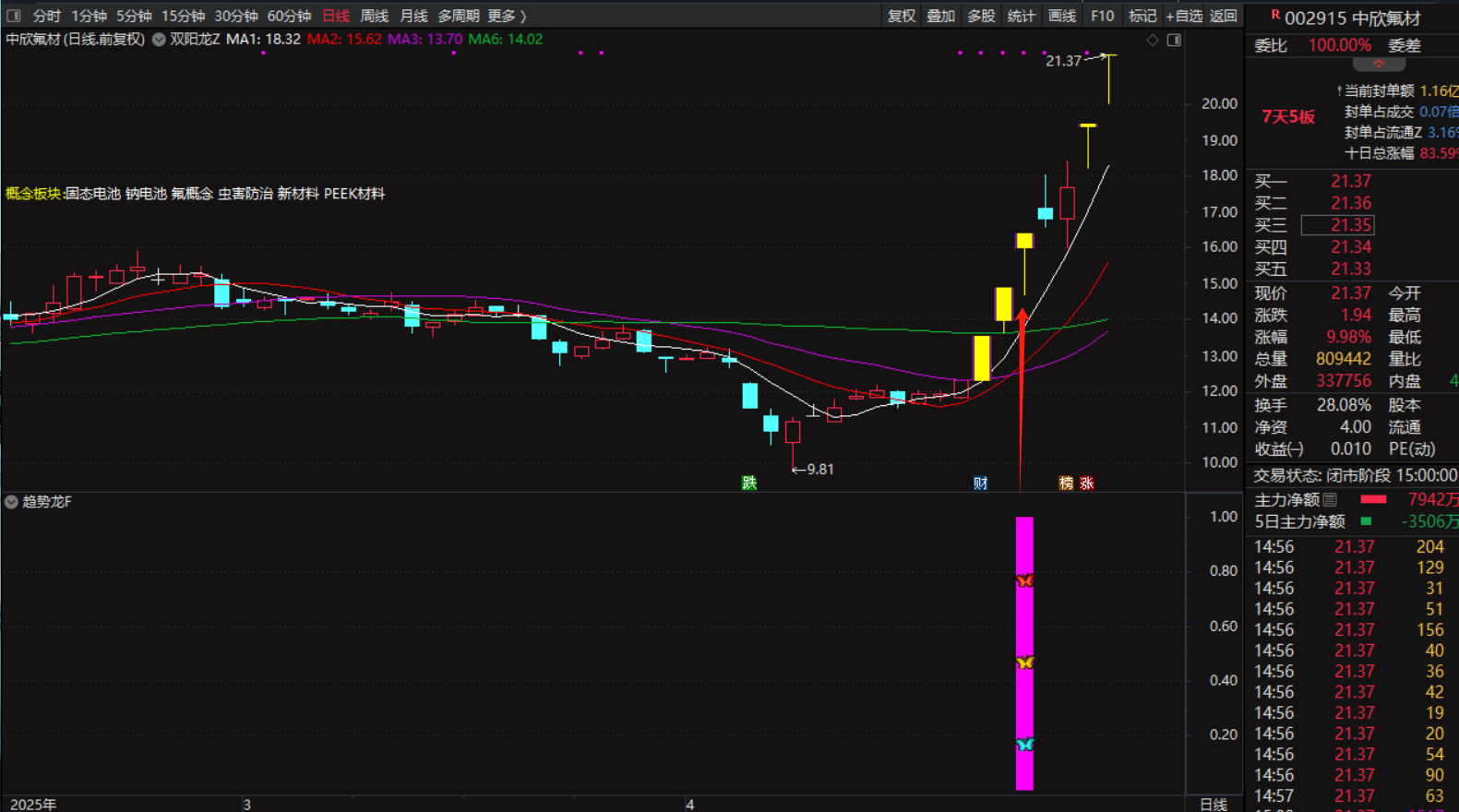Image resolution: width=1459 pixels, height=812 pixels.
Task: Add stock via +自选 button
Action: click(x=1184, y=16)
